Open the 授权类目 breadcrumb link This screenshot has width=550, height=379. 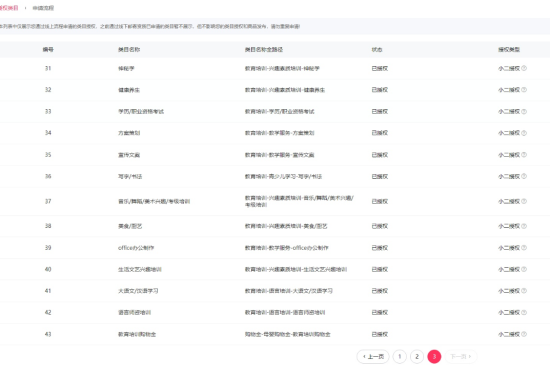click(x=9, y=8)
